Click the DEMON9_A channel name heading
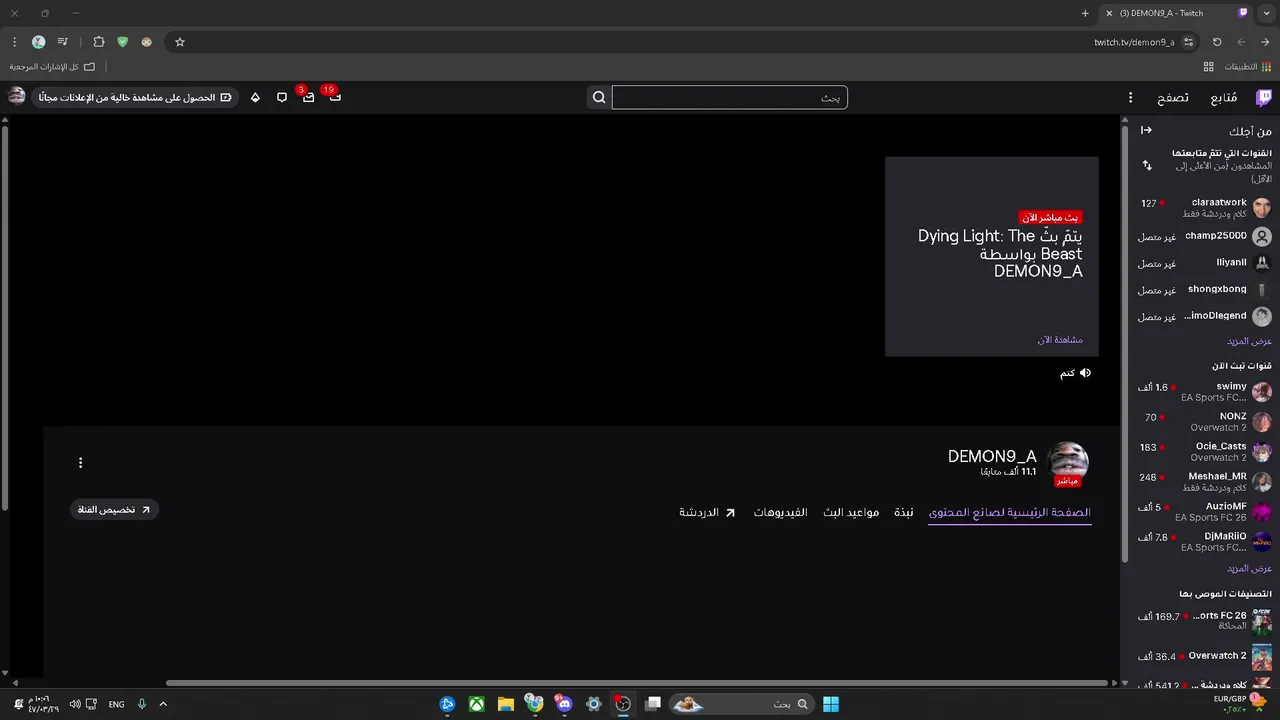This screenshot has height=720, width=1280. click(992, 456)
